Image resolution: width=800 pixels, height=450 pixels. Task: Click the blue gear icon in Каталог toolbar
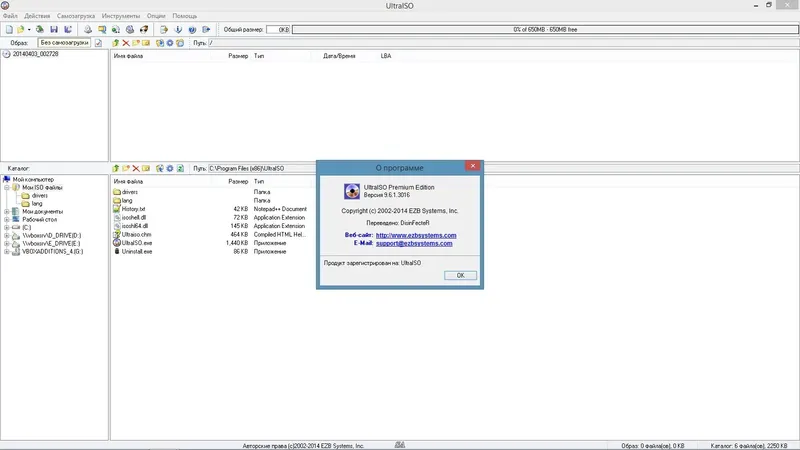(170, 168)
